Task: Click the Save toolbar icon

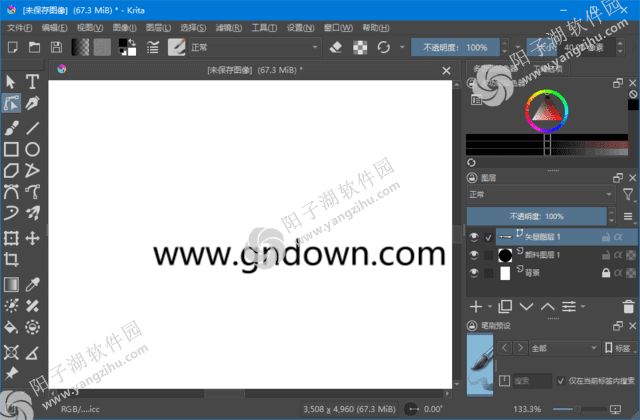Action: (x=56, y=47)
